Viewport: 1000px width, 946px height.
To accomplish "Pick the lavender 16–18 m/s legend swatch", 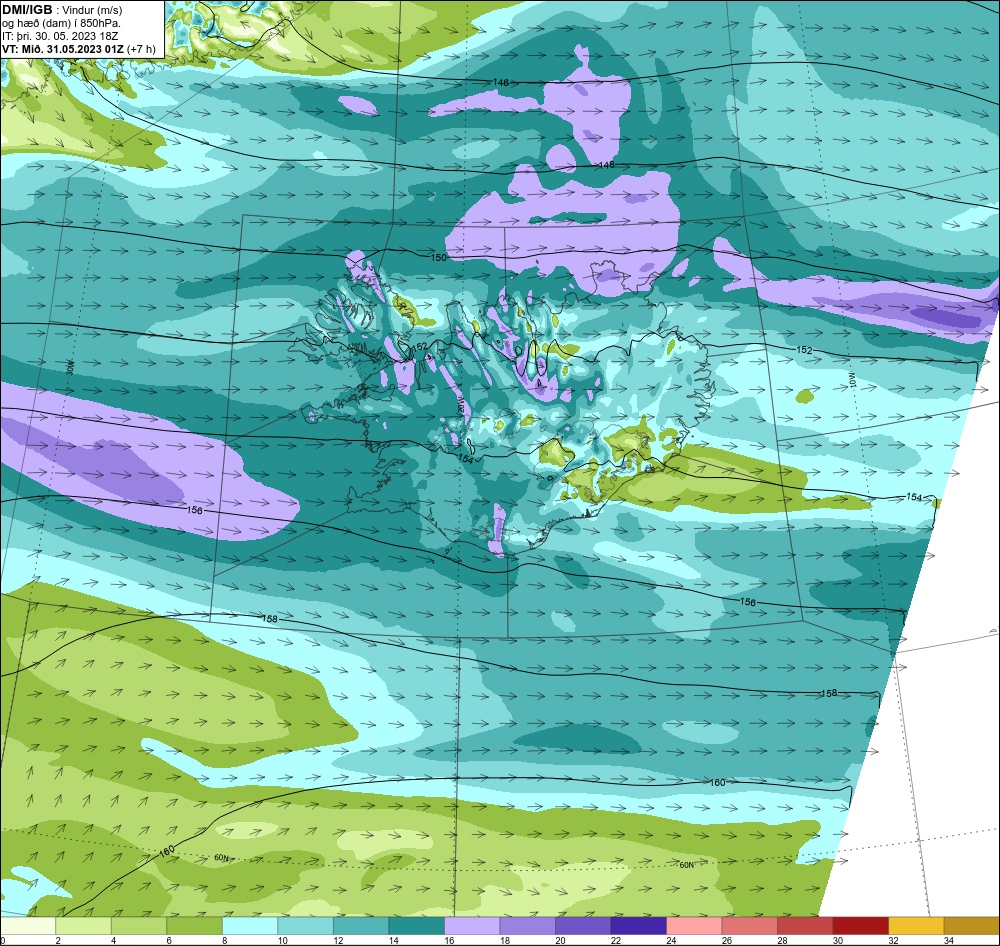I will coord(472,926).
